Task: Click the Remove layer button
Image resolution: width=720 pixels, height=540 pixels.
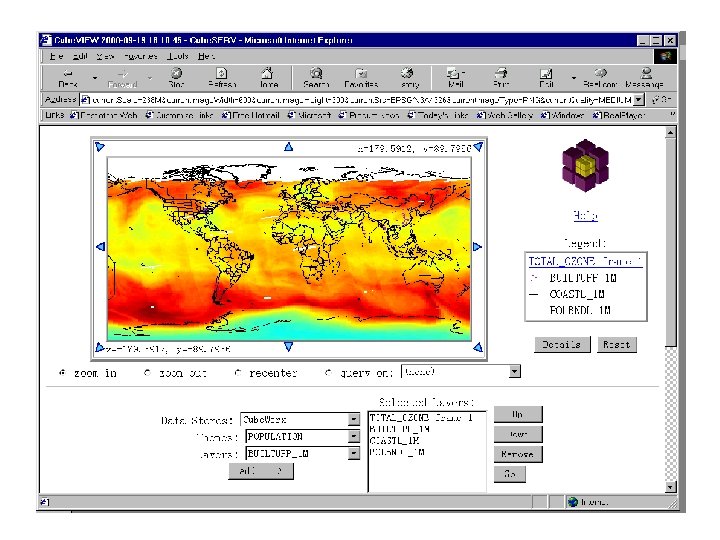Action: point(518,454)
